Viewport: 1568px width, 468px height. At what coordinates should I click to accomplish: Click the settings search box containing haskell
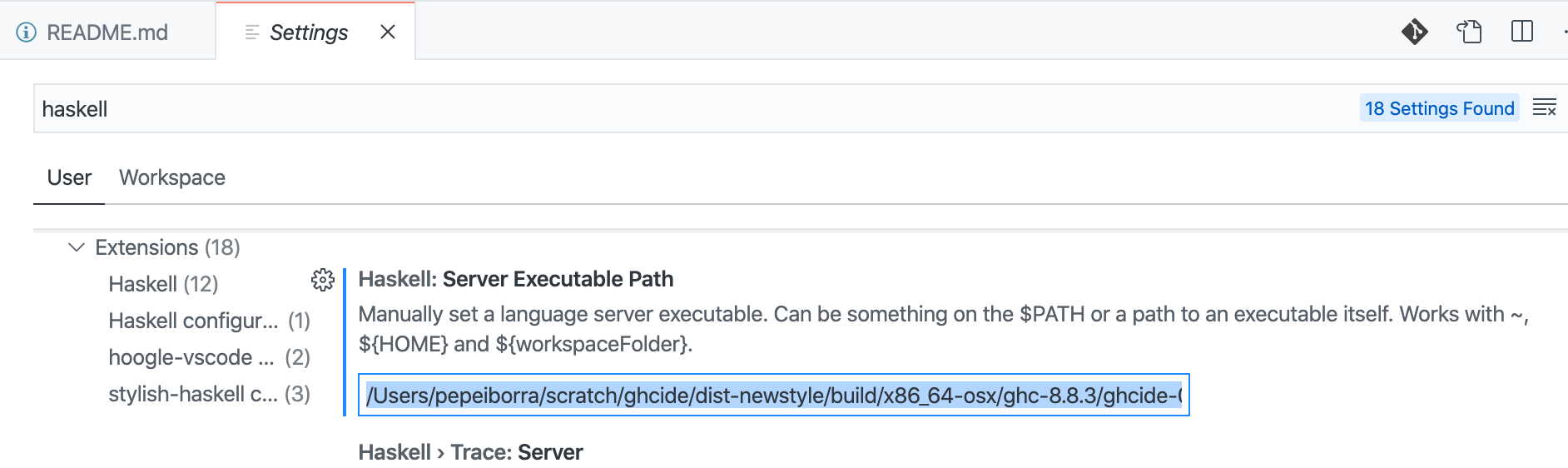[695, 108]
